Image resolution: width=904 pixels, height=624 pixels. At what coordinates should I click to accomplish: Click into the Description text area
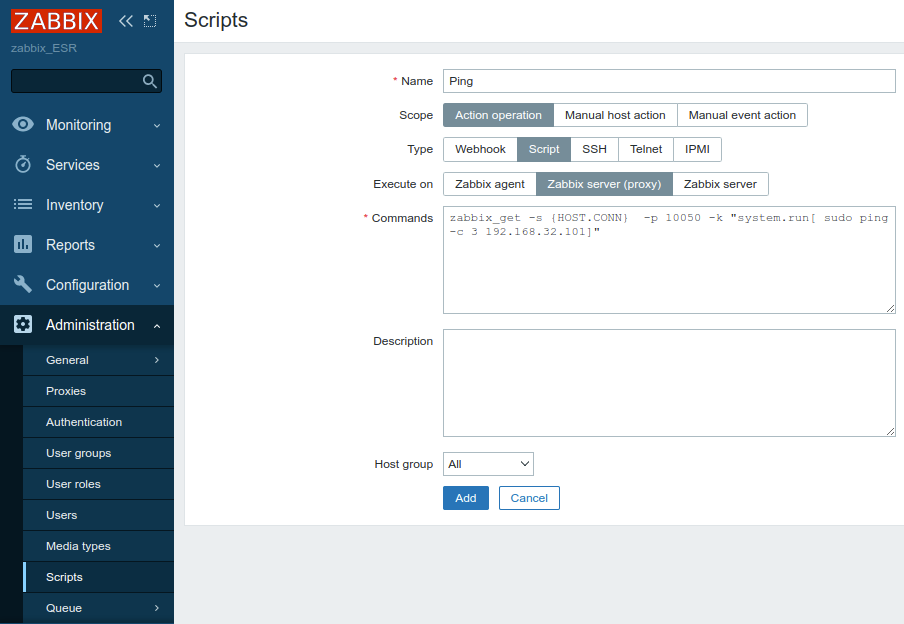(x=669, y=383)
